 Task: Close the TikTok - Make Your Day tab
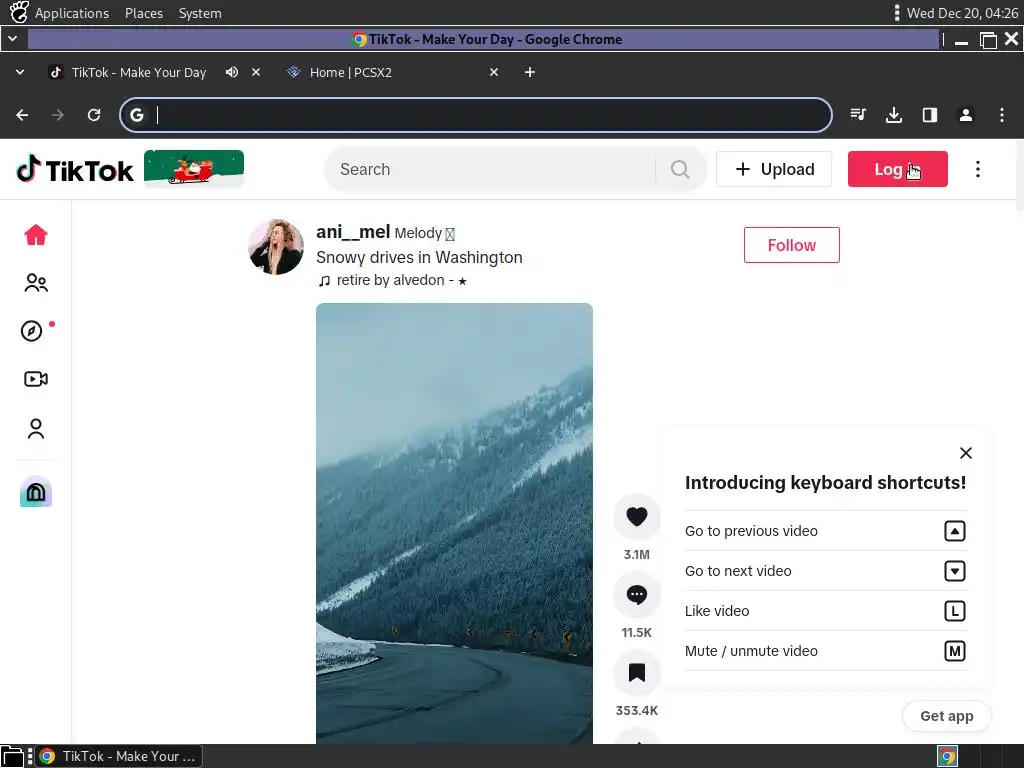tap(256, 72)
